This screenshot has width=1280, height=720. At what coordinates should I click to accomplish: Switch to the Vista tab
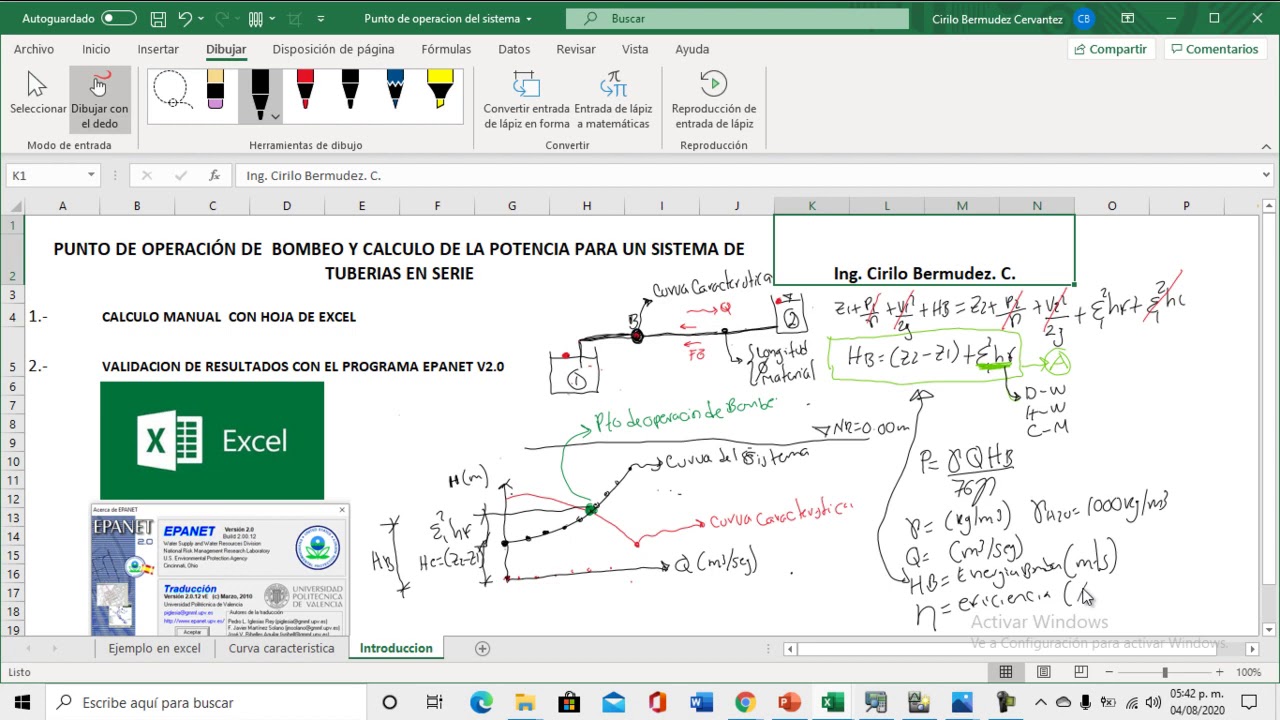tap(635, 49)
